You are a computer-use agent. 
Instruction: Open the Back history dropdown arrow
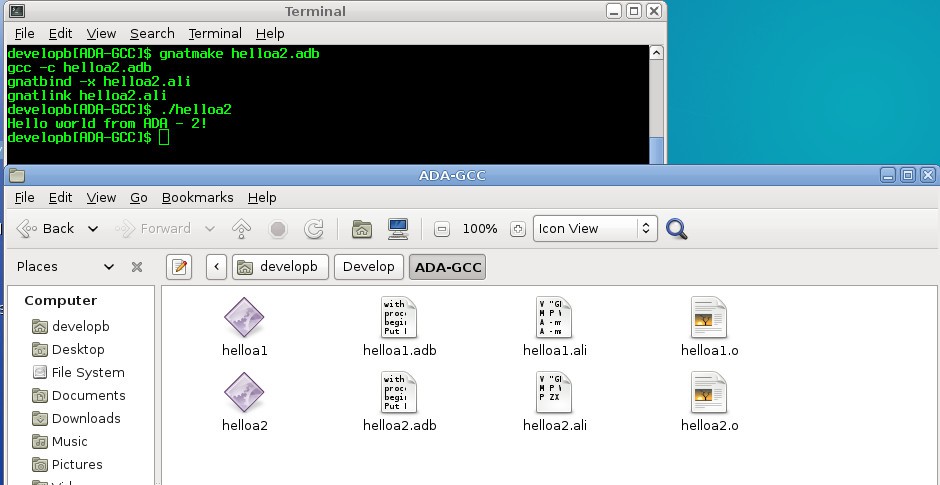click(x=93, y=228)
